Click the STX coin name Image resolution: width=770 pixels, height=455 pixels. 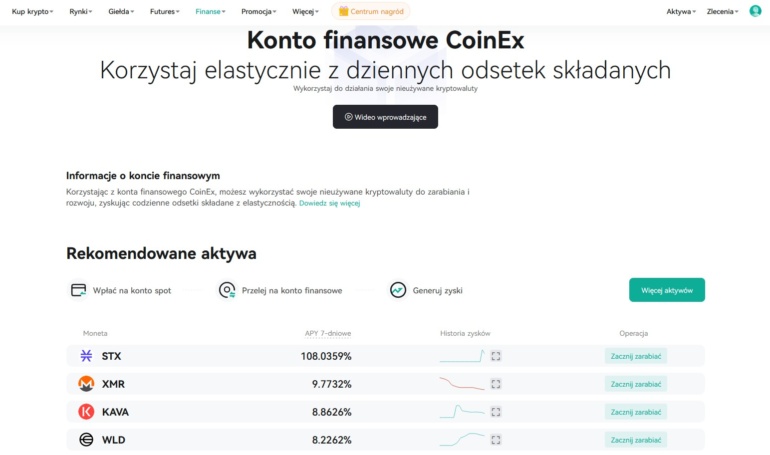[111, 356]
